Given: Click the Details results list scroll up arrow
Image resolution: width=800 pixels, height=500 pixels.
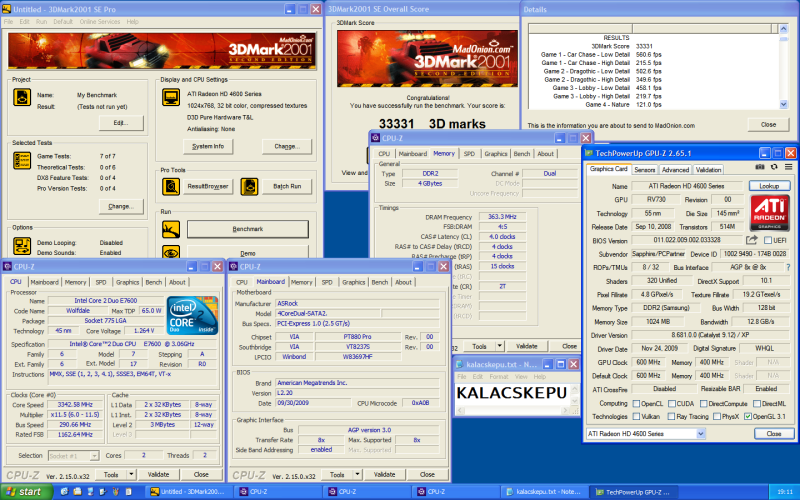Looking at the screenshot, I should (784, 29).
